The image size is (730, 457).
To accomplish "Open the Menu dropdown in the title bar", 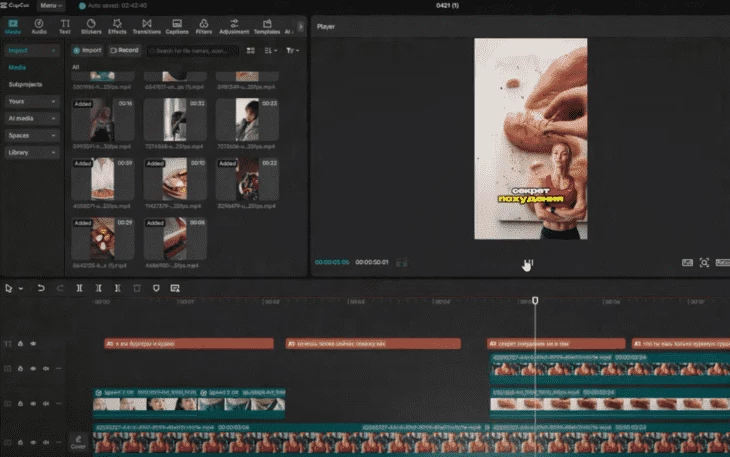I will (51, 6).
